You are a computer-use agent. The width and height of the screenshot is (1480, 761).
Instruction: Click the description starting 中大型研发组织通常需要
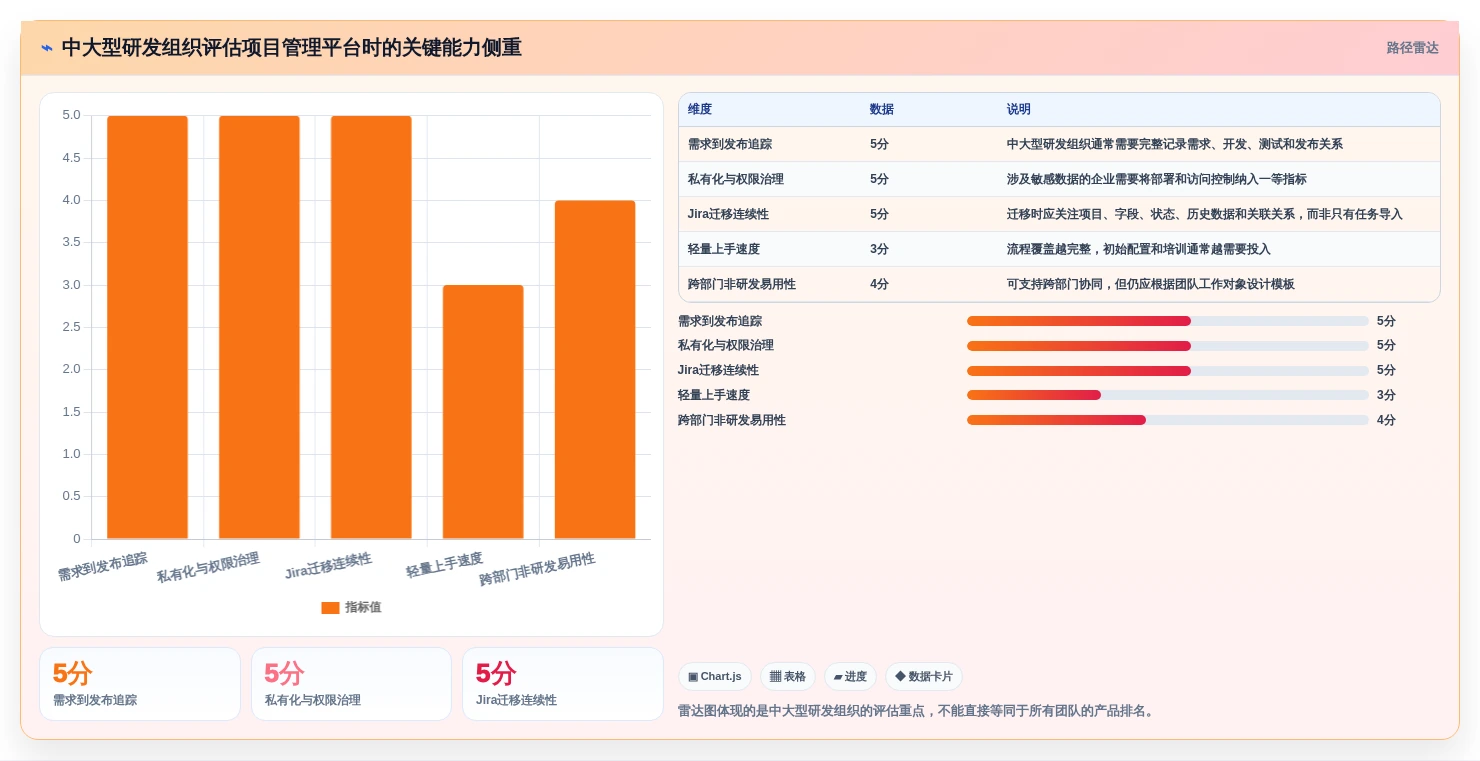click(x=1175, y=144)
